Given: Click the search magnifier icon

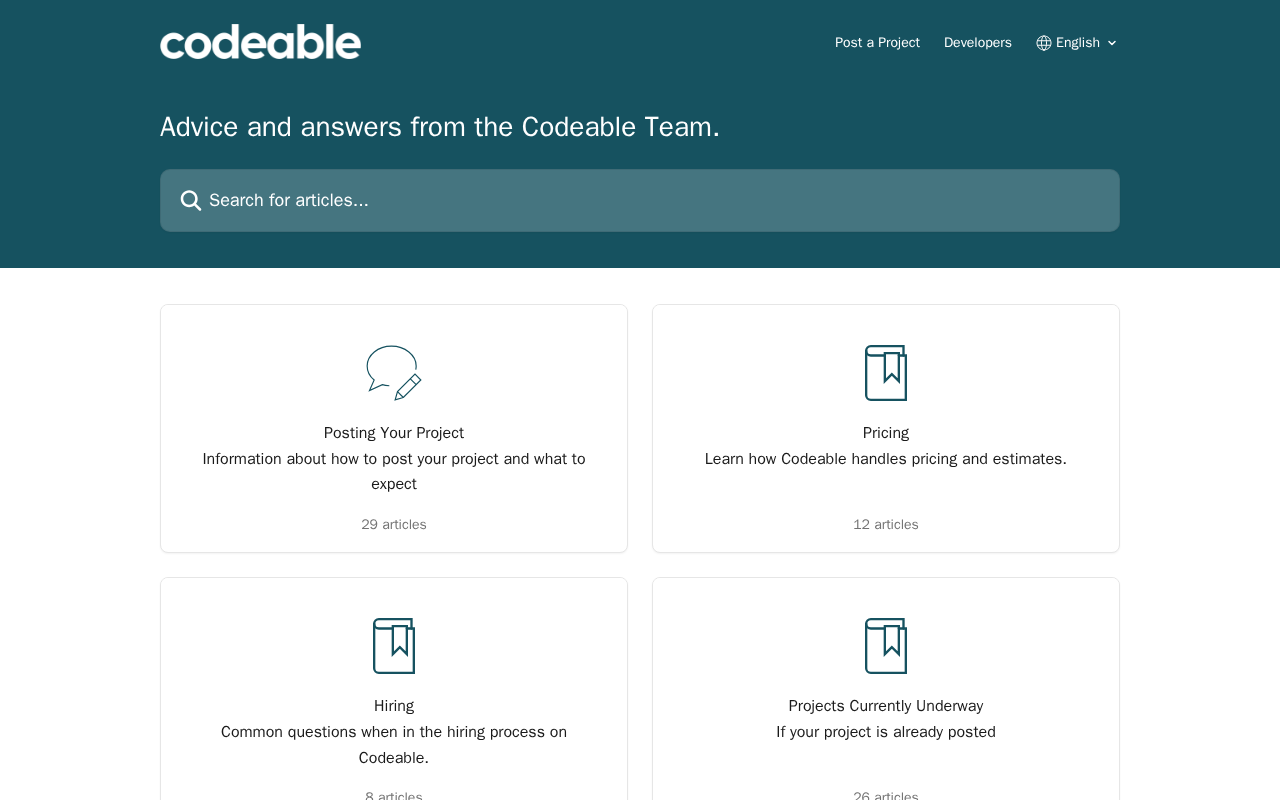Looking at the screenshot, I should point(191,201).
